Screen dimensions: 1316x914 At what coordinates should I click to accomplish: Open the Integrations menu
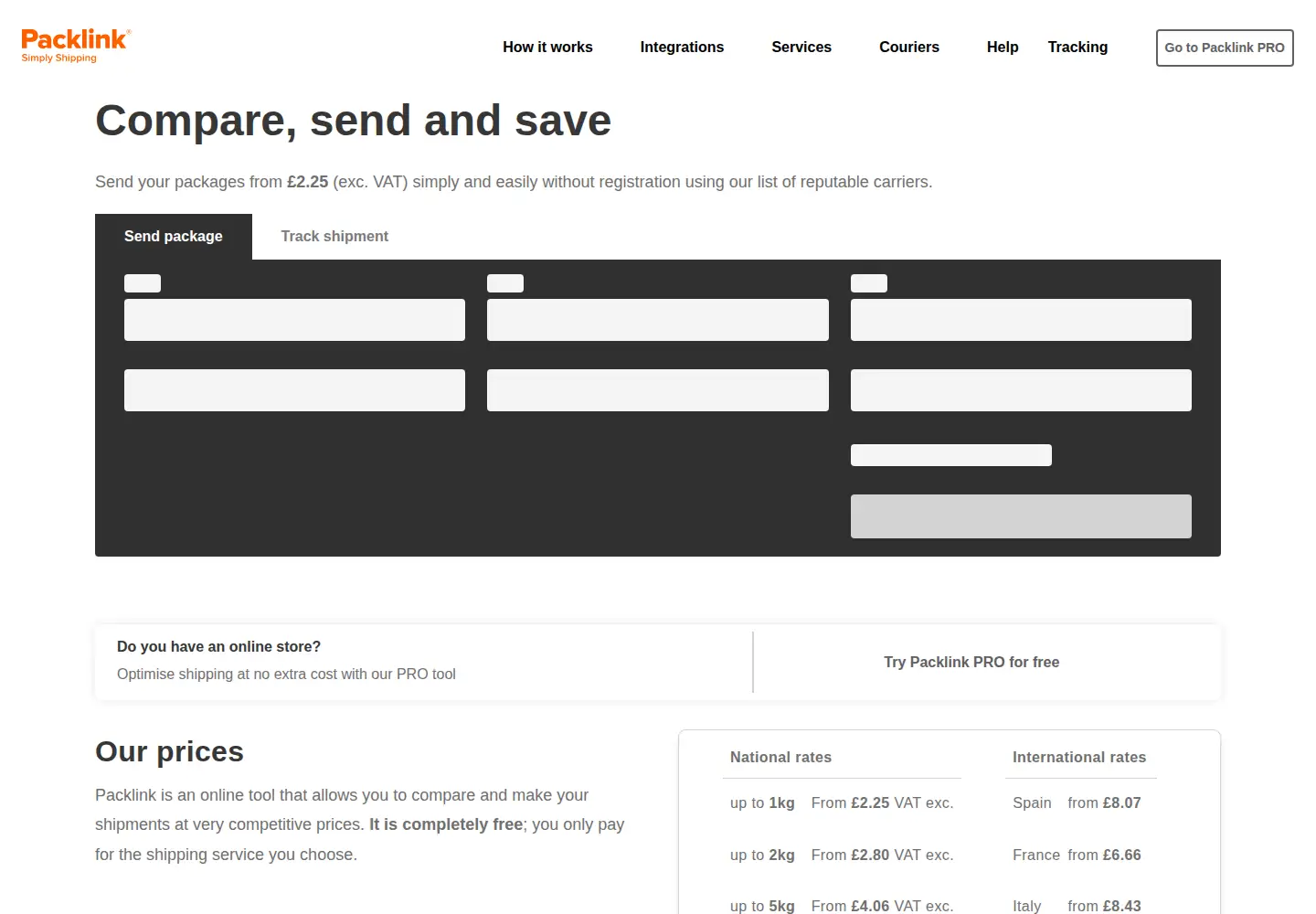tap(682, 47)
